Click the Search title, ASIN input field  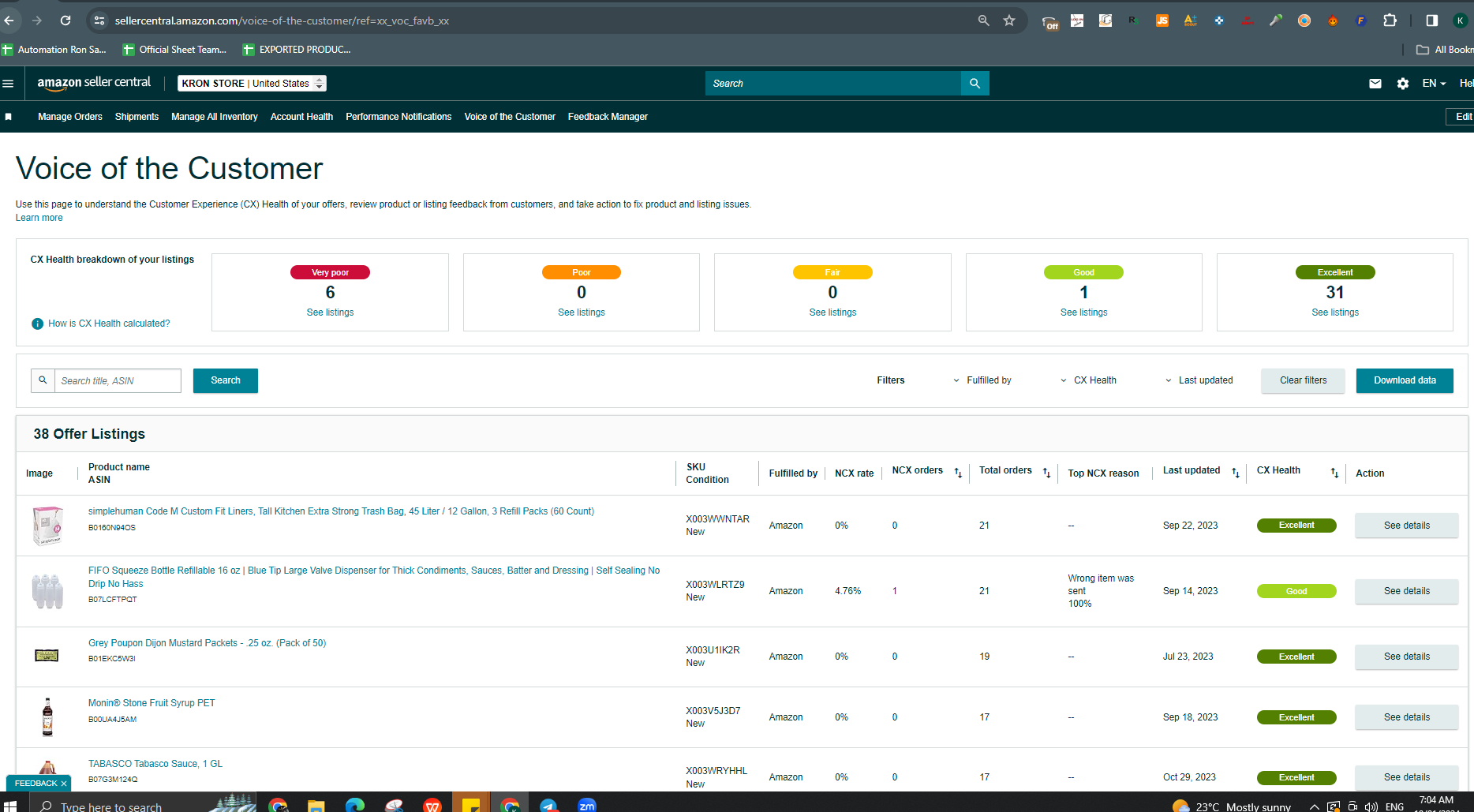pos(118,380)
